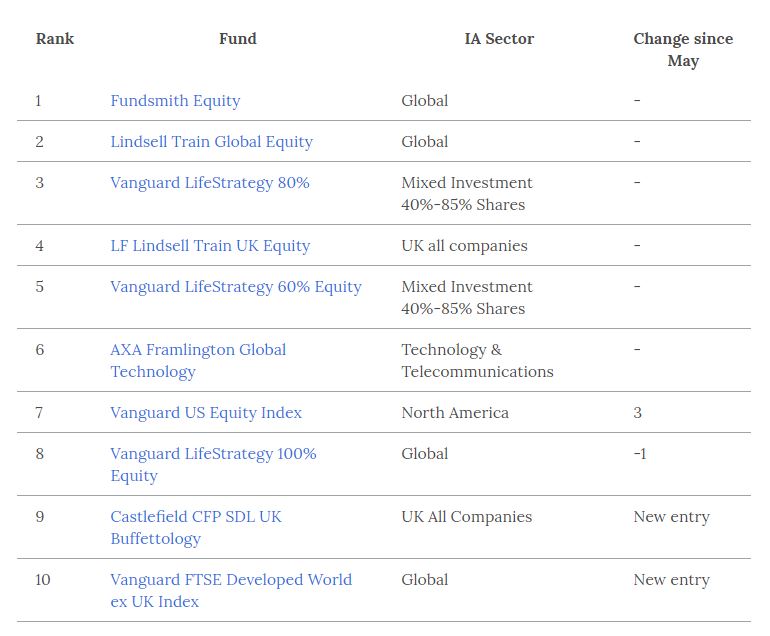Open LF Lindsell Train UK Equity

click(x=210, y=246)
